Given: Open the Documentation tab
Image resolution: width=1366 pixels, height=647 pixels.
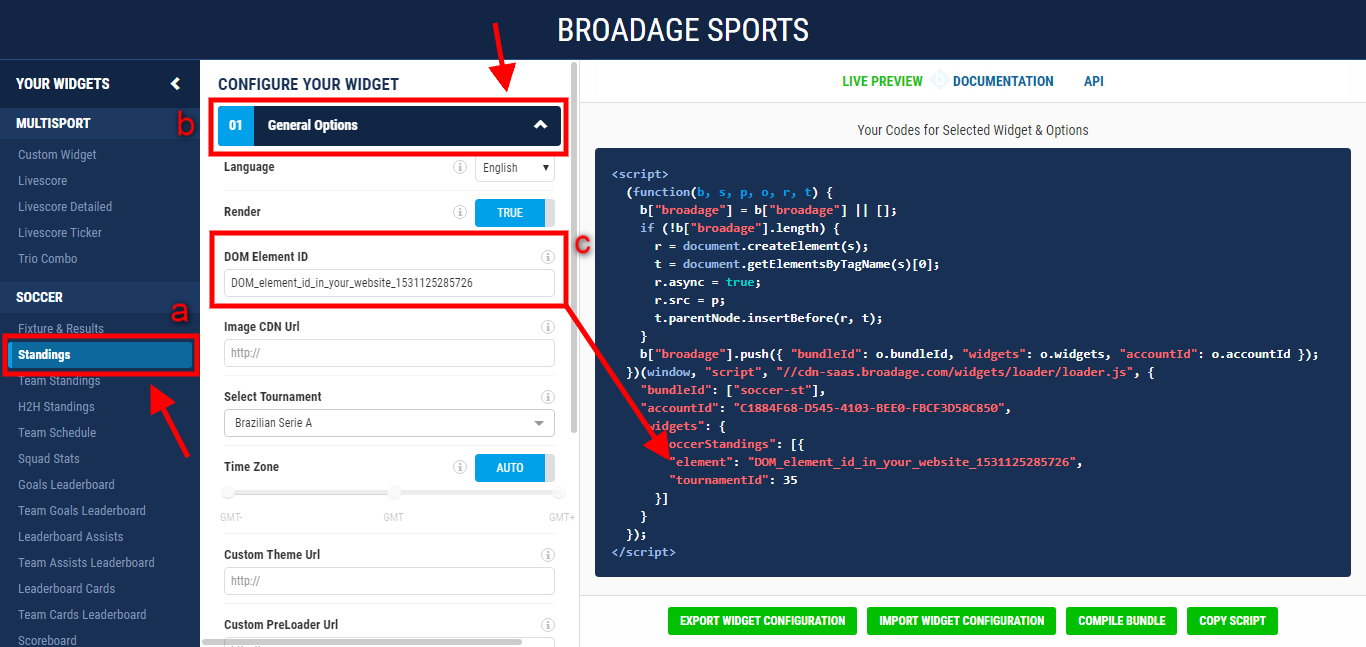Looking at the screenshot, I should click(x=1003, y=81).
